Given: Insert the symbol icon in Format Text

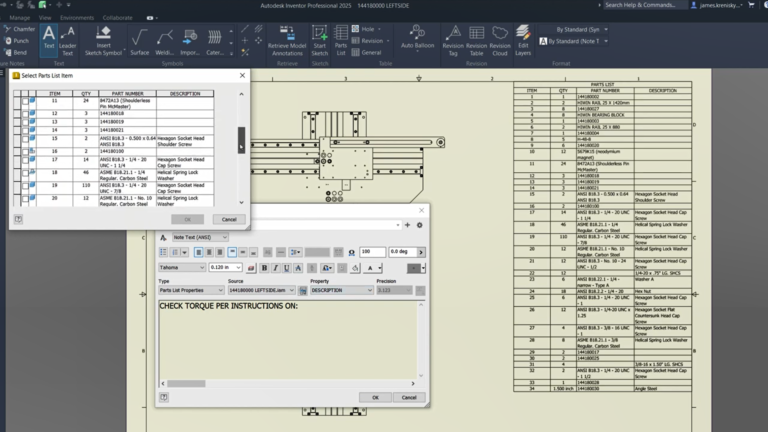Looking at the screenshot, I should 351,252.
